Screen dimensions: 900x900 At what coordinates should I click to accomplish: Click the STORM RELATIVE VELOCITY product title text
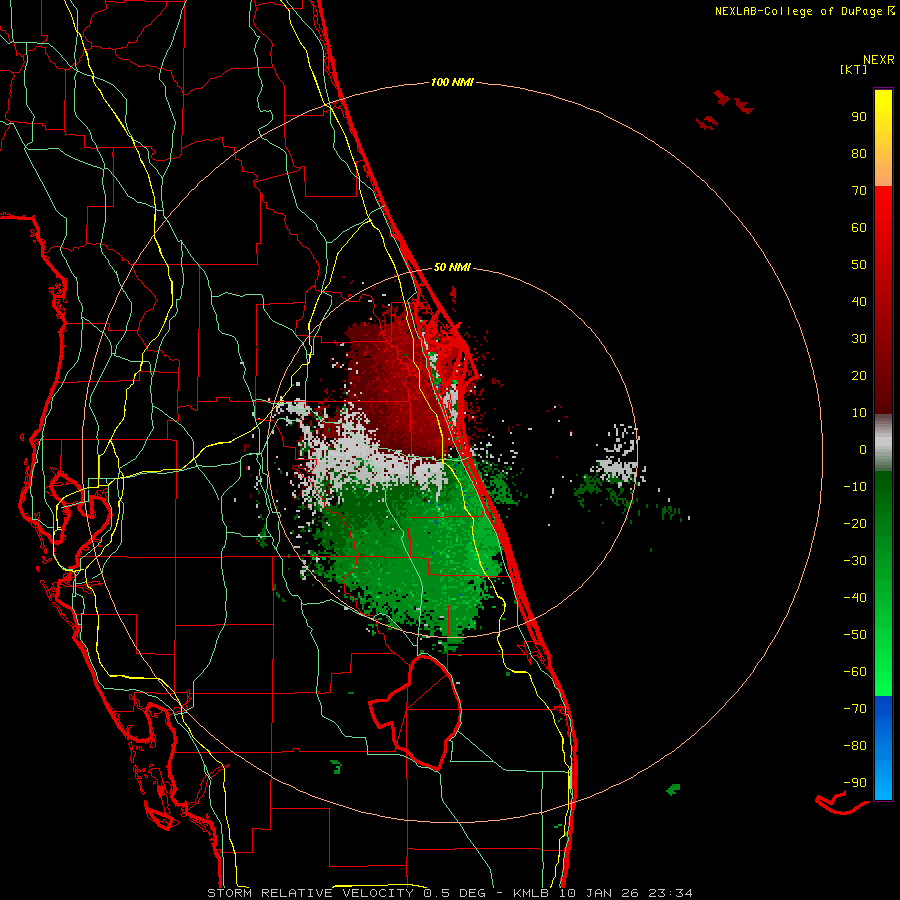[x=311, y=893]
